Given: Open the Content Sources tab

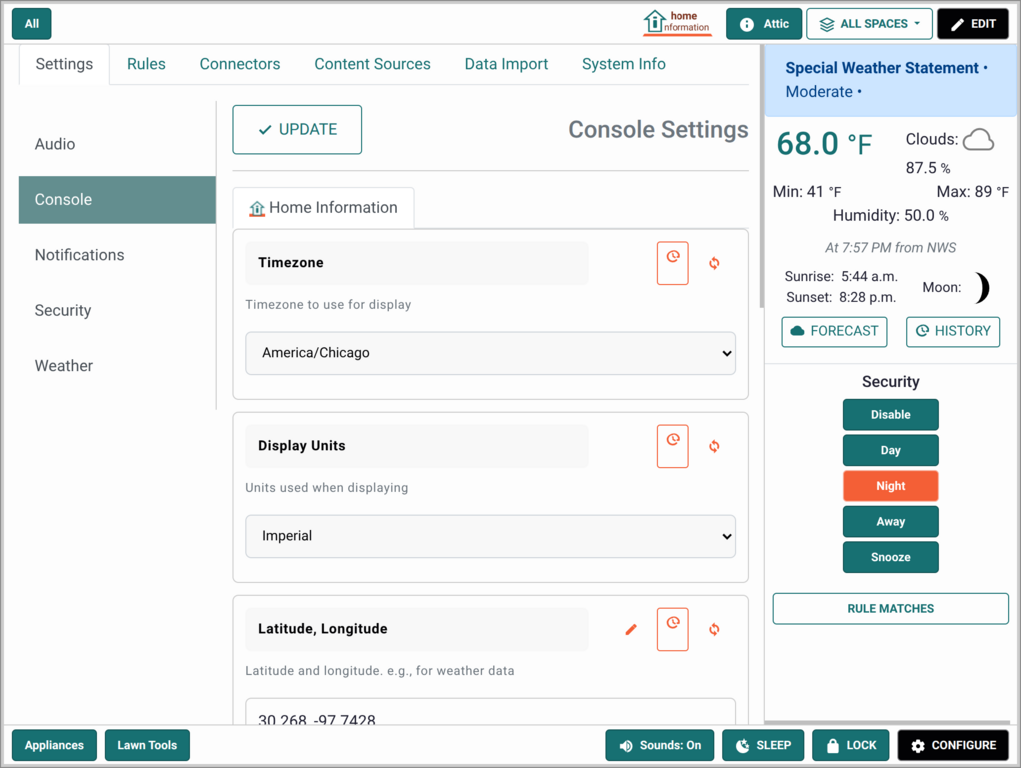Looking at the screenshot, I should 372,64.
